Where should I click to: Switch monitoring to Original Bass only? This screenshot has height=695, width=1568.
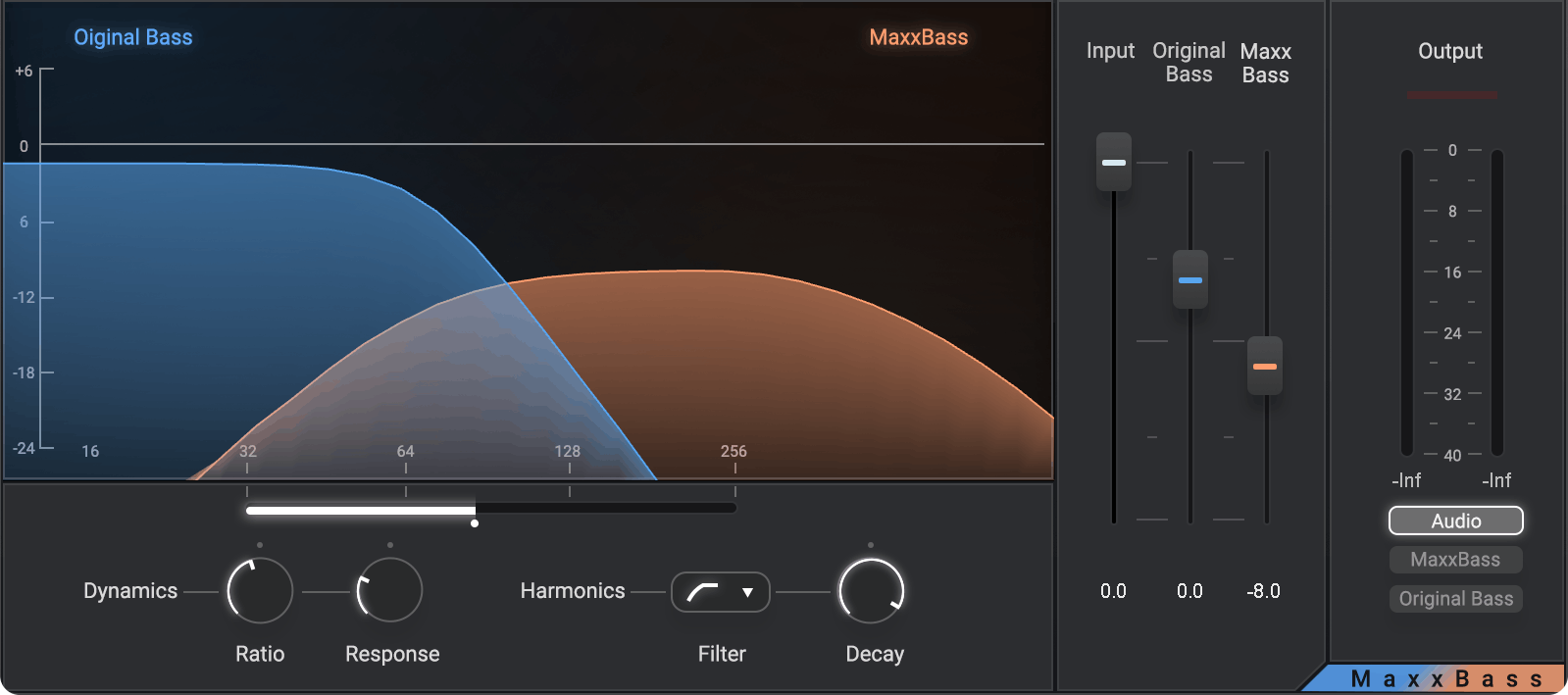click(x=1455, y=599)
